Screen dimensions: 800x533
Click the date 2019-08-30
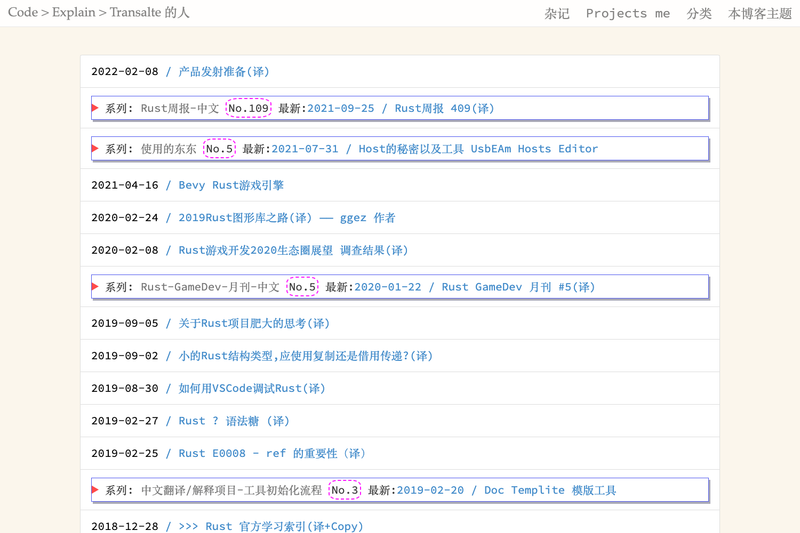[124, 389]
